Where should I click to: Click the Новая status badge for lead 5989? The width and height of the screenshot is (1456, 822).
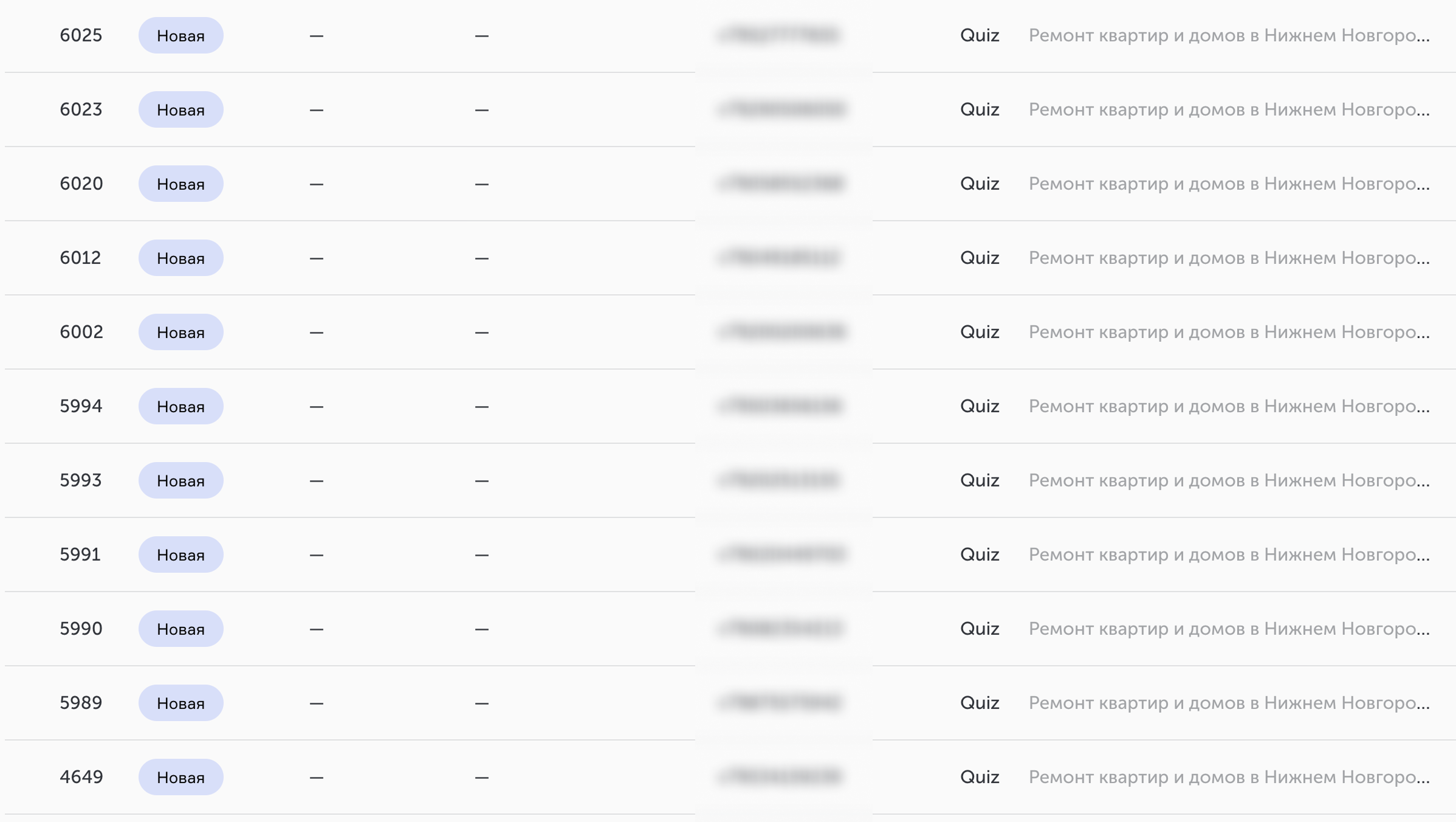coord(180,703)
